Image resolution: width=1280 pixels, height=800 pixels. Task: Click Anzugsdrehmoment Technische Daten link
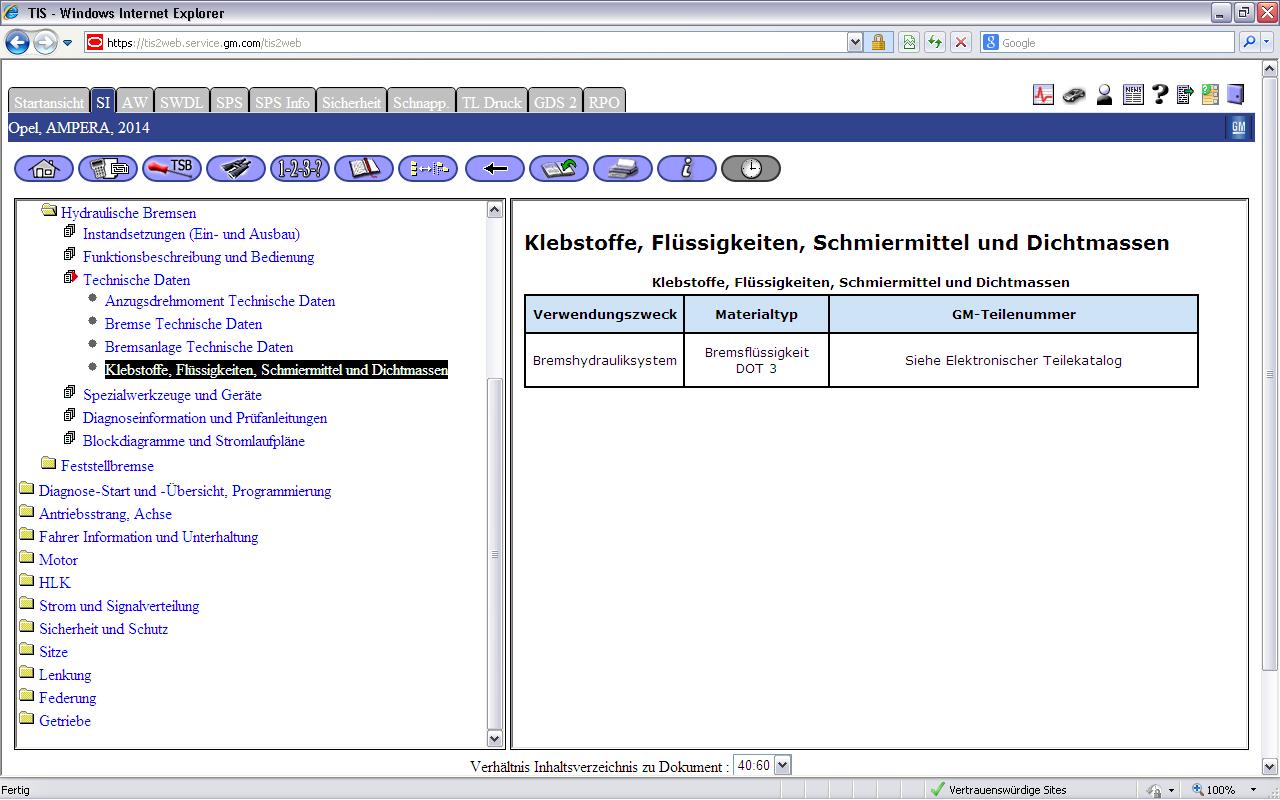tap(219, 301)
